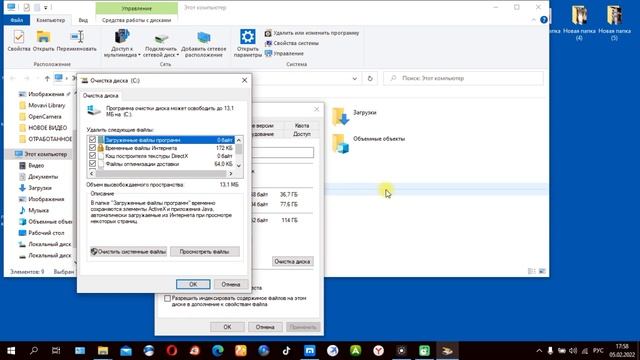Screen dimensions: 640x360
Task: Open Task View on the taskbar
Action: [x=56, y=351]
